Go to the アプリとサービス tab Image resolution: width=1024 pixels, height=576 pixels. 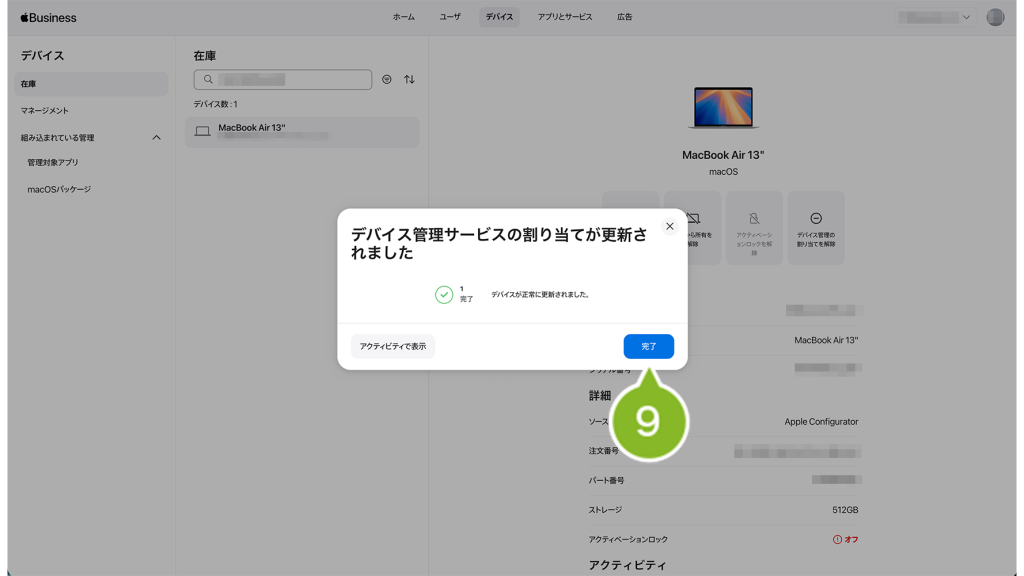(565, 17)
